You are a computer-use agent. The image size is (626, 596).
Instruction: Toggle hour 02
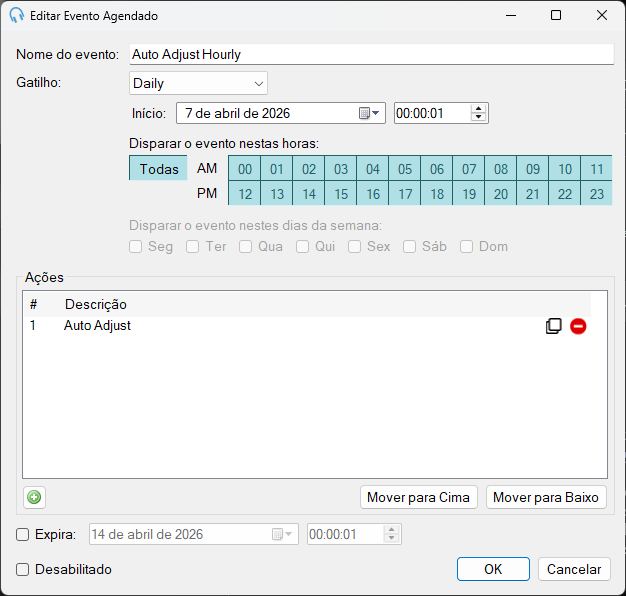click(309, 168)
